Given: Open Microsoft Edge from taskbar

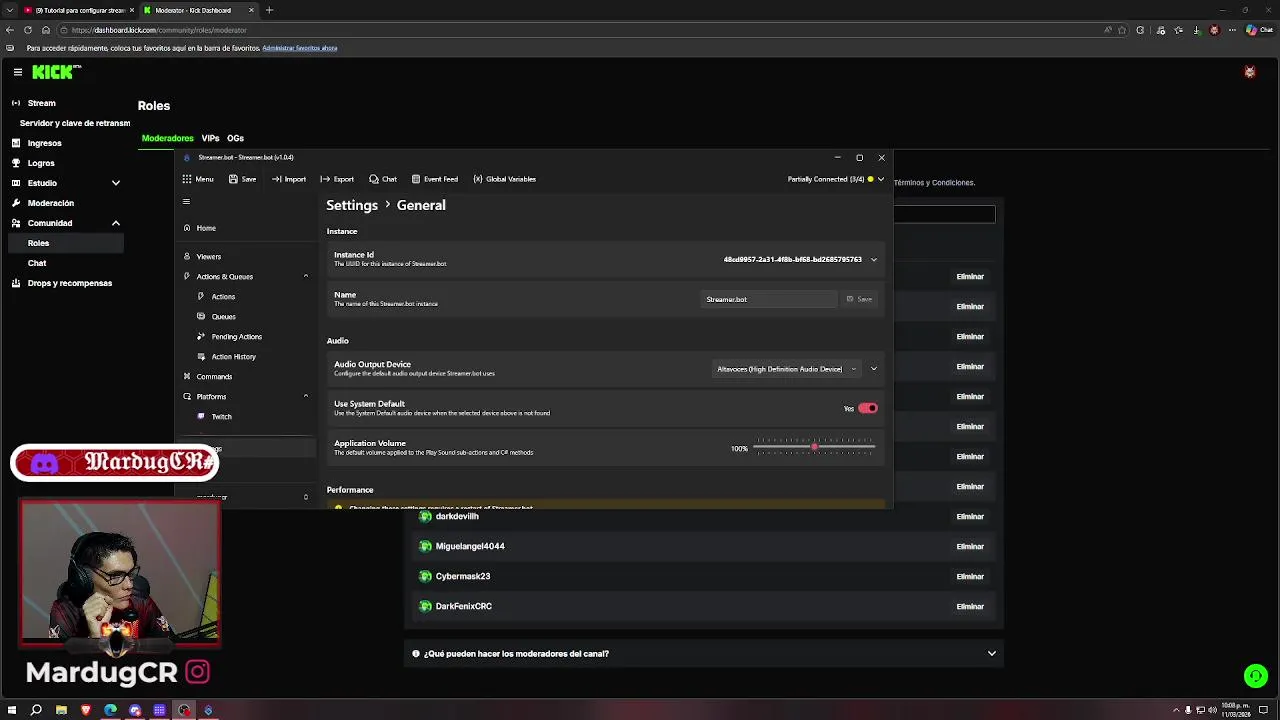Looking at the screenshot, I should pos(110,710).
